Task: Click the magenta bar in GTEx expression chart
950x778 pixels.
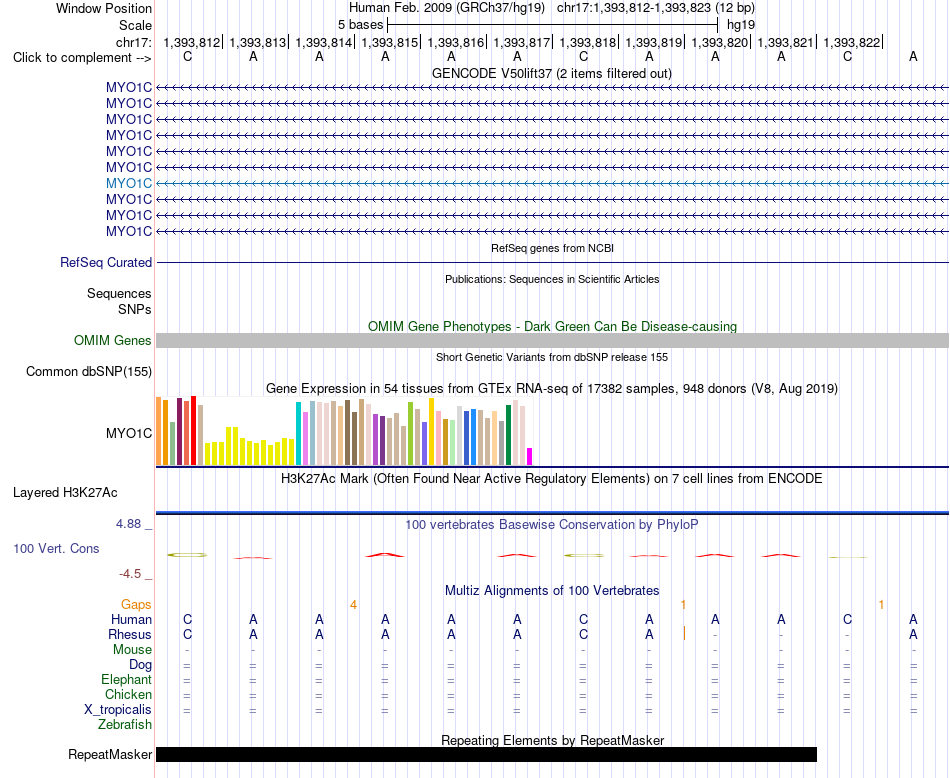Action: [530, 457]
